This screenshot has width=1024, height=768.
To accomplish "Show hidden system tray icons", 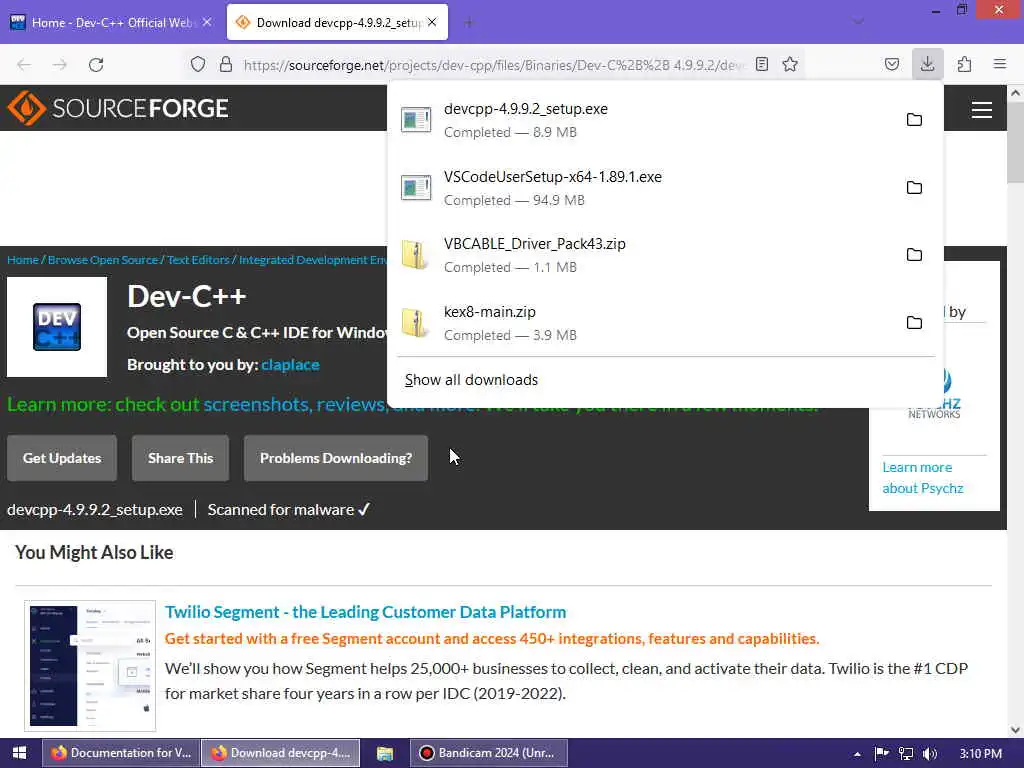I will click(857, 754).
